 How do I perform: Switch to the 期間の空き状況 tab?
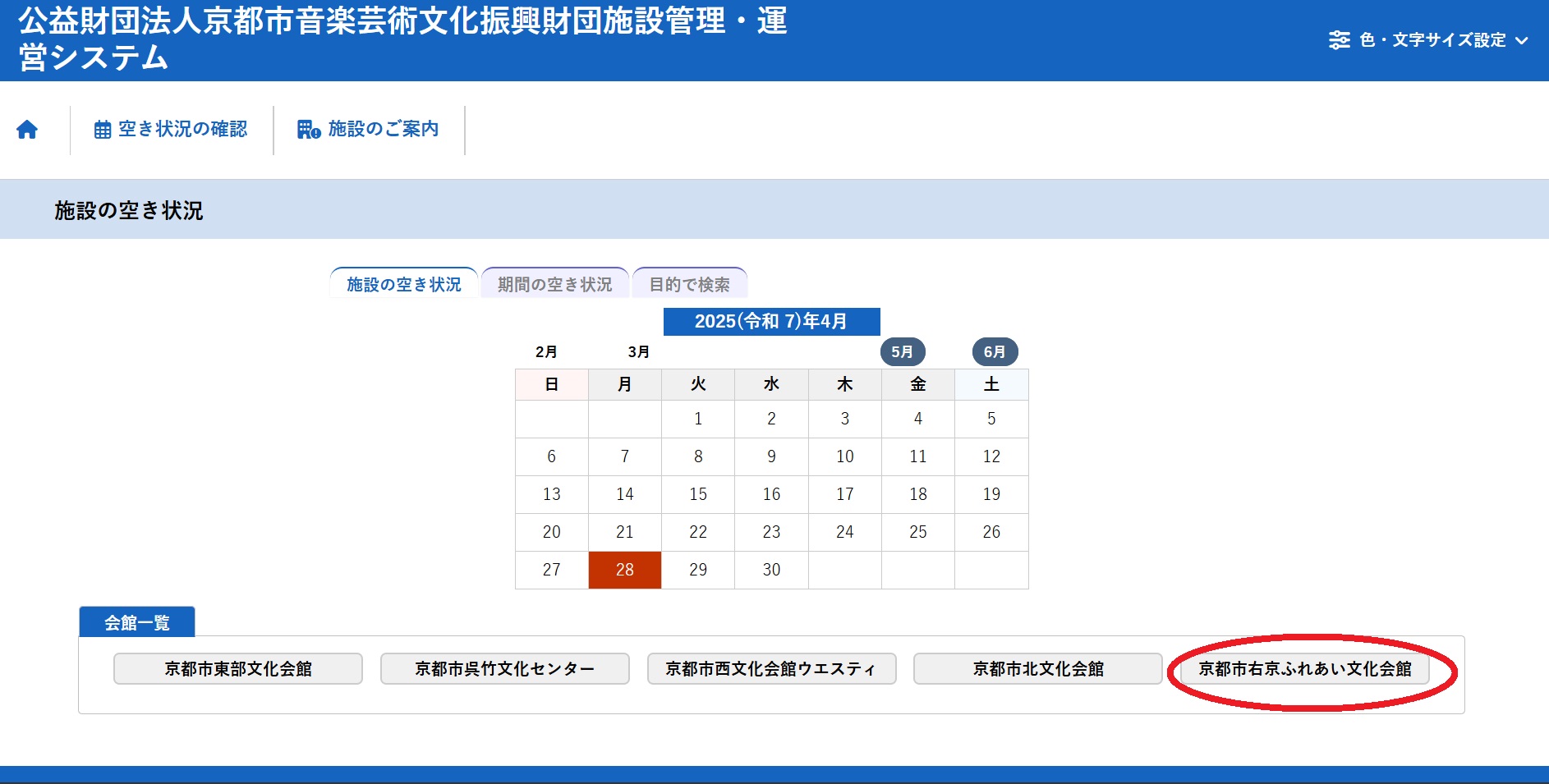[x=554, y=284]
